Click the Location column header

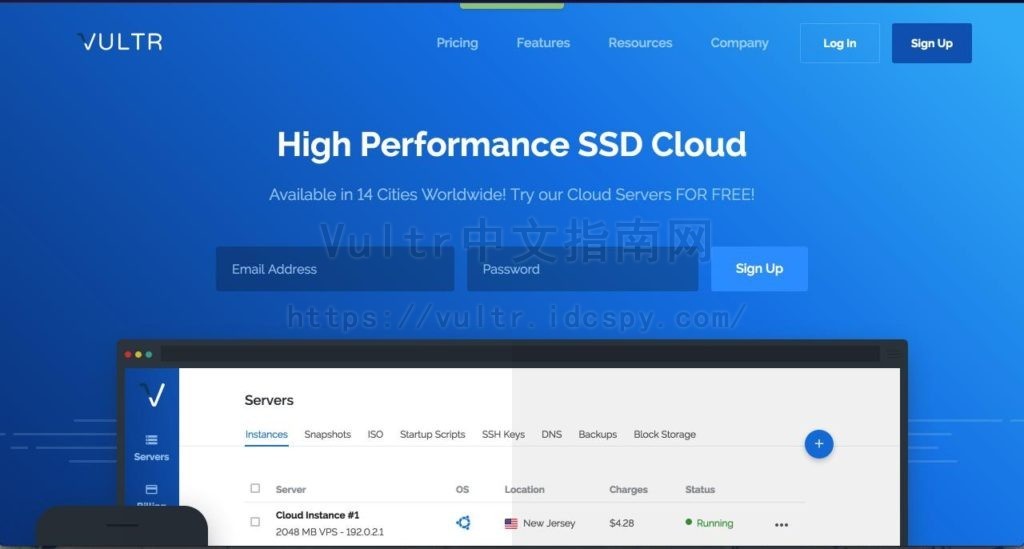click(x=524, y=490)
